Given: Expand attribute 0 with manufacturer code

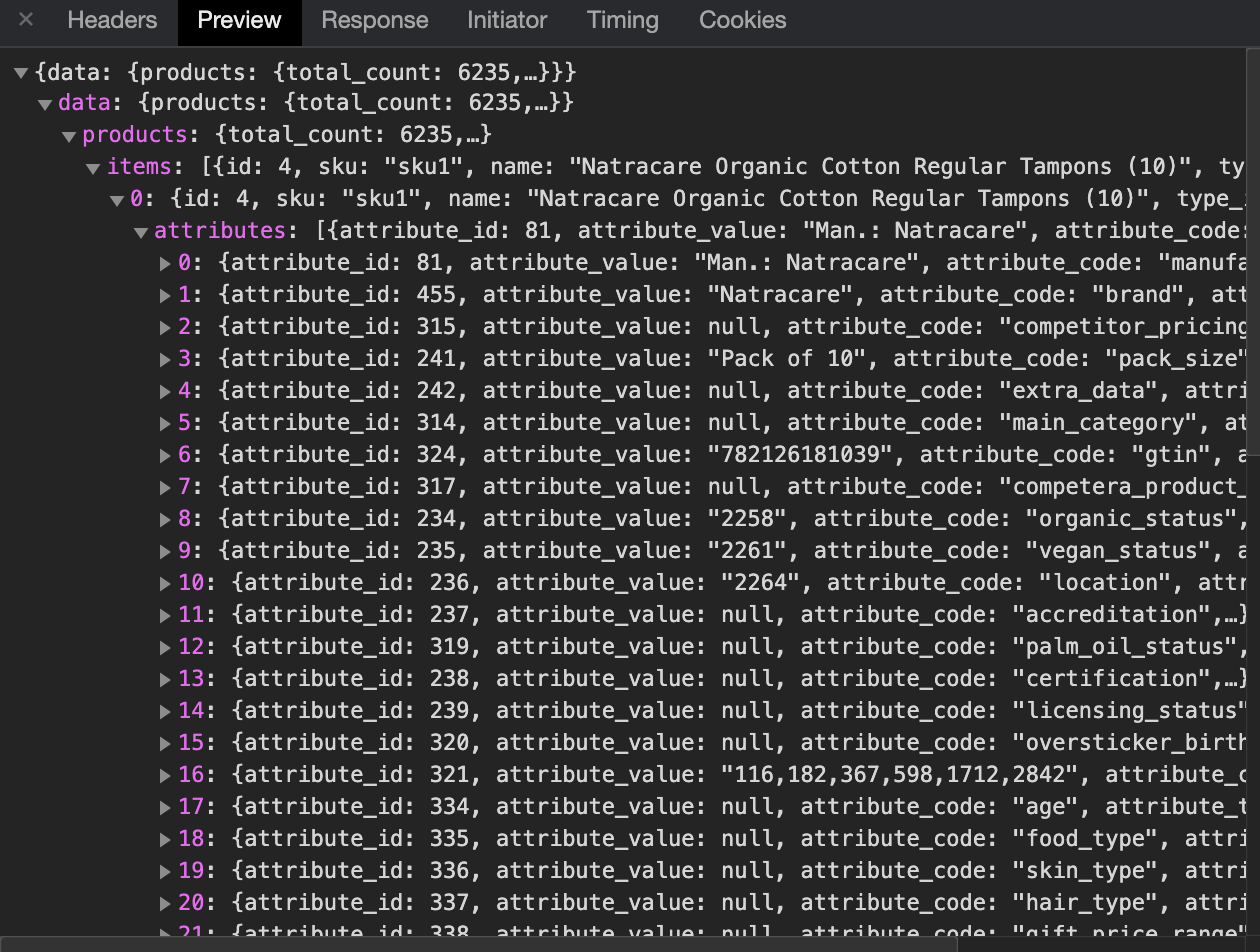Looking at the screenshot, I should pos(165,264).
